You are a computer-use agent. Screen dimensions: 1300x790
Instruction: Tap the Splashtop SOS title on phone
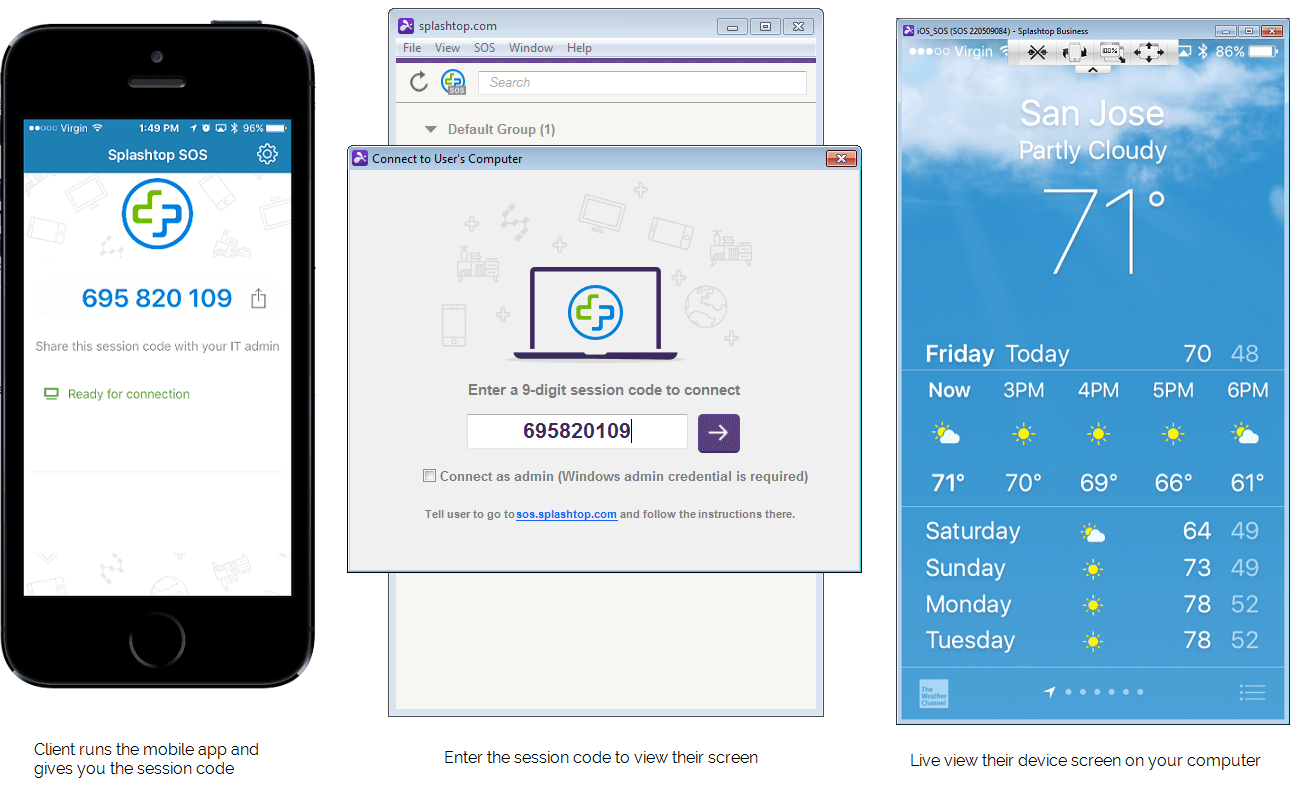tap(158, 155)
